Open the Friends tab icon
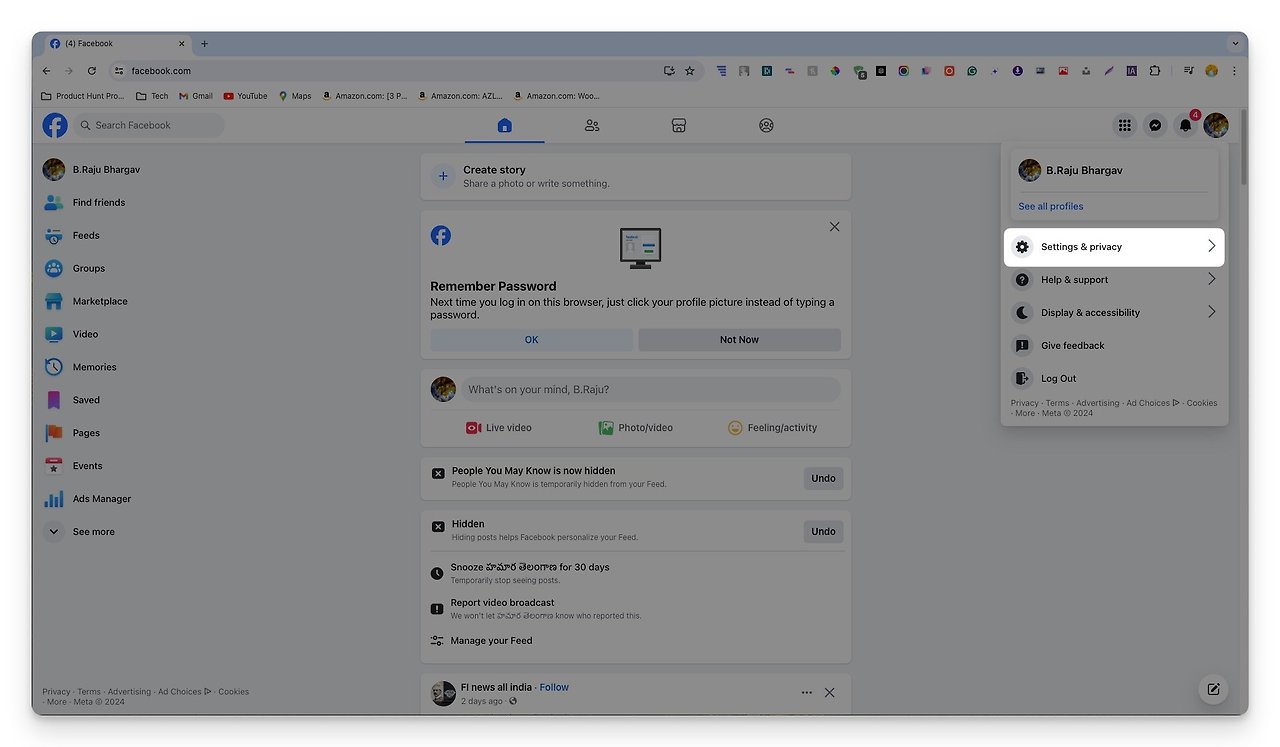This screenshot has height=747, width=1280. click(x=592, y=125)
